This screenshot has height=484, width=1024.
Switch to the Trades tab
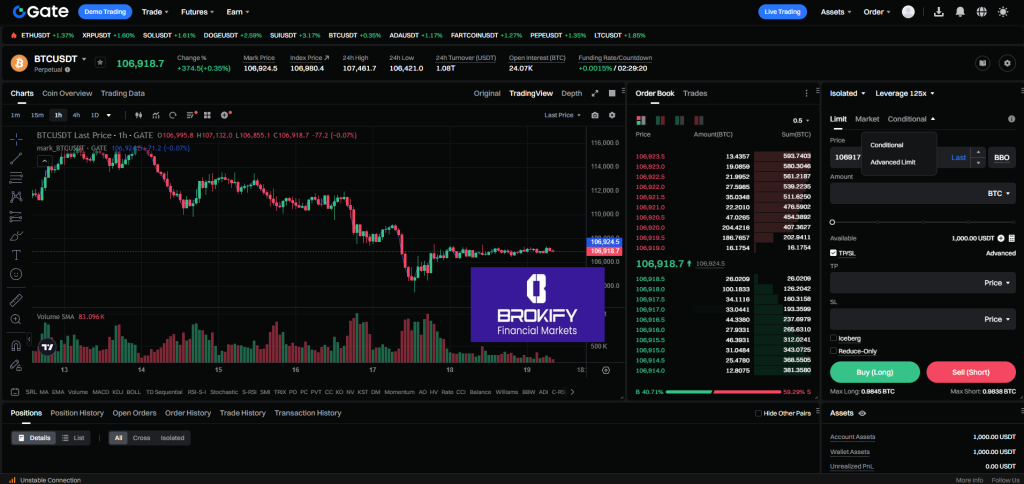[695, 93]
